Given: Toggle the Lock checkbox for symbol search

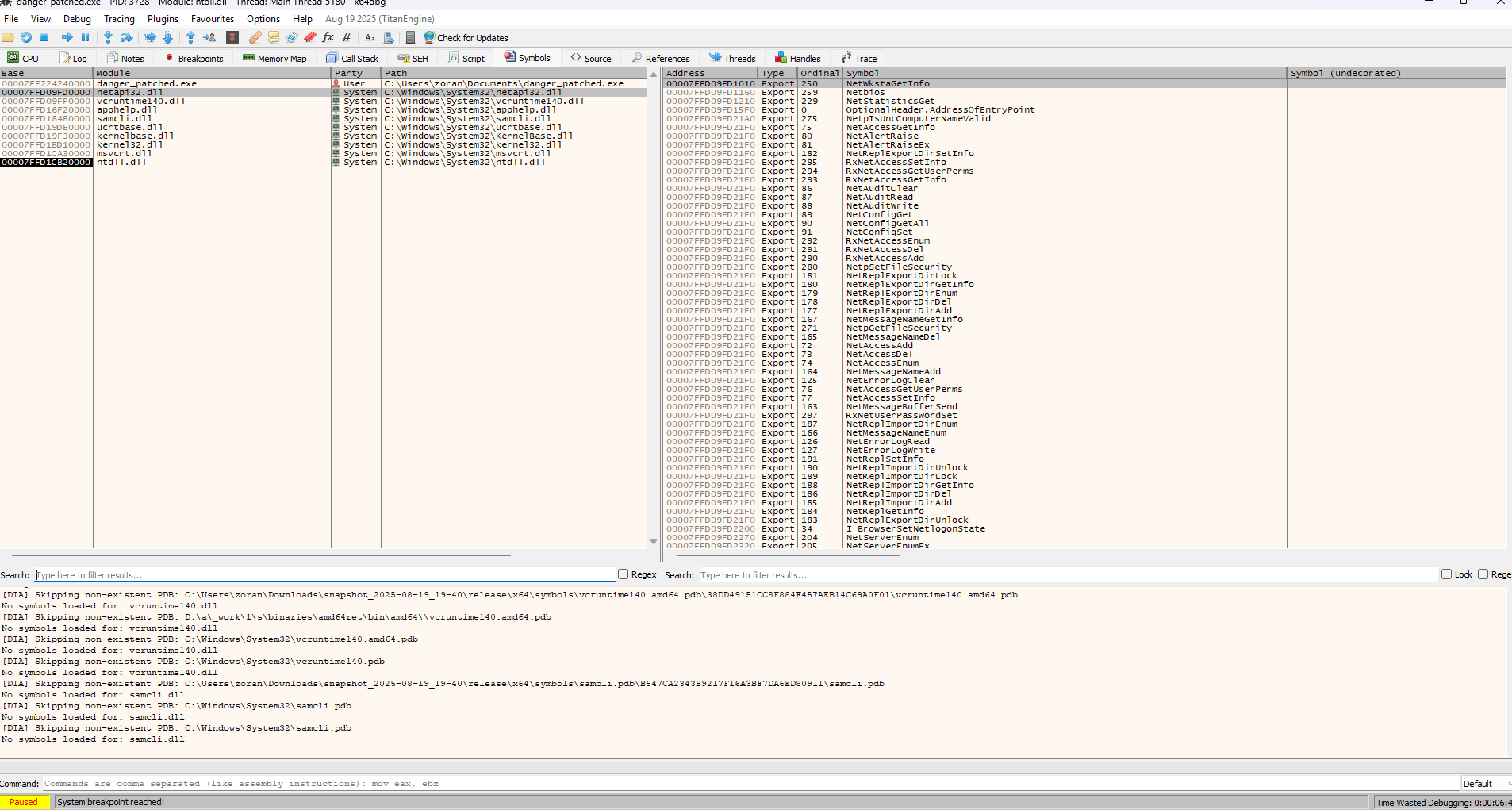Looking at the screenshot, I should (x=1446, y=574).
